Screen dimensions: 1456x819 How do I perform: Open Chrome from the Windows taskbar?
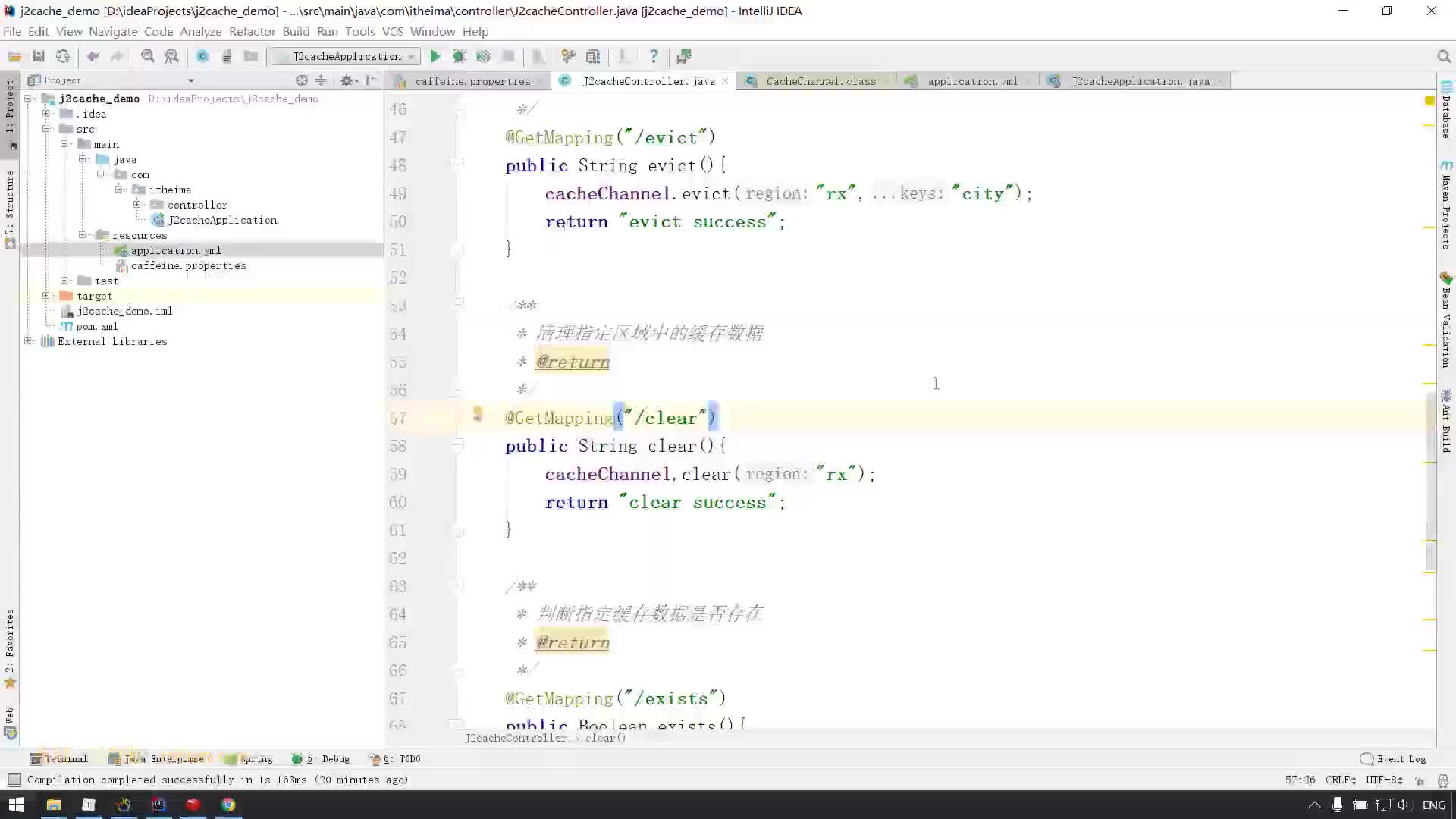click(x=228, y=805)
